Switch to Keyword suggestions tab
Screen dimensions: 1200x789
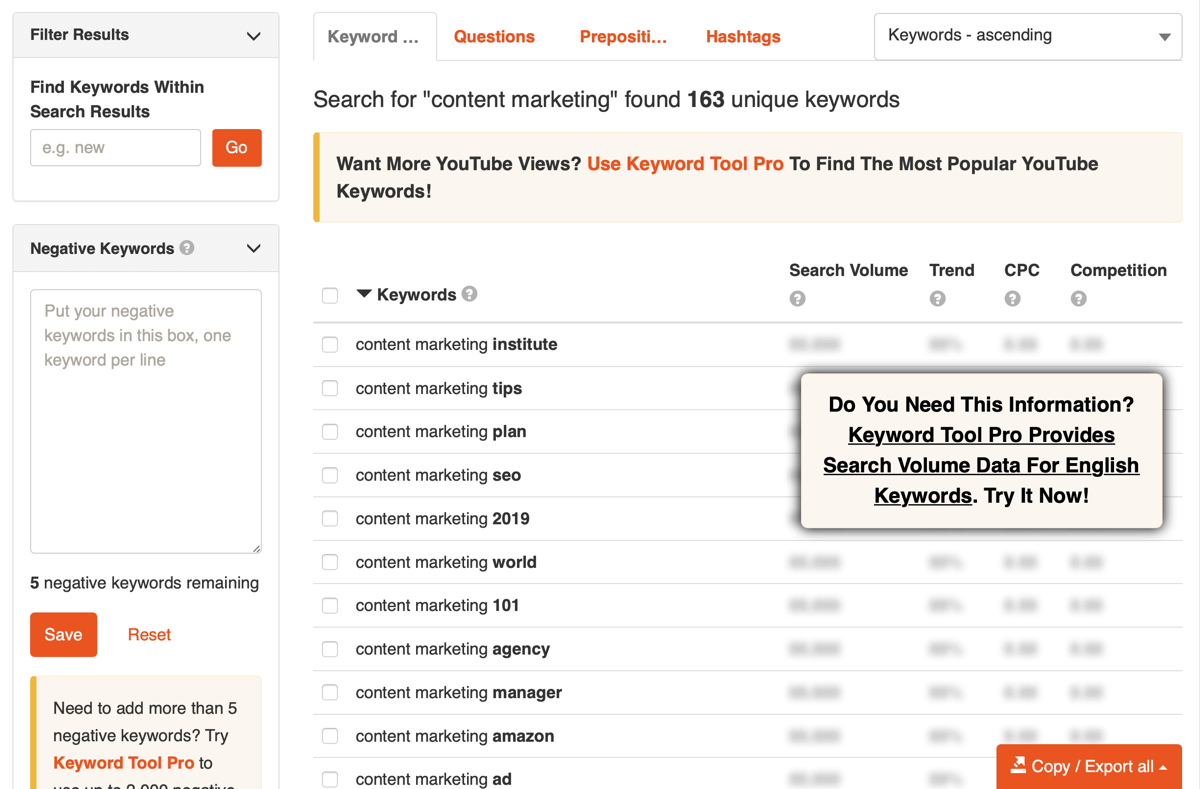tap(374, 37)
